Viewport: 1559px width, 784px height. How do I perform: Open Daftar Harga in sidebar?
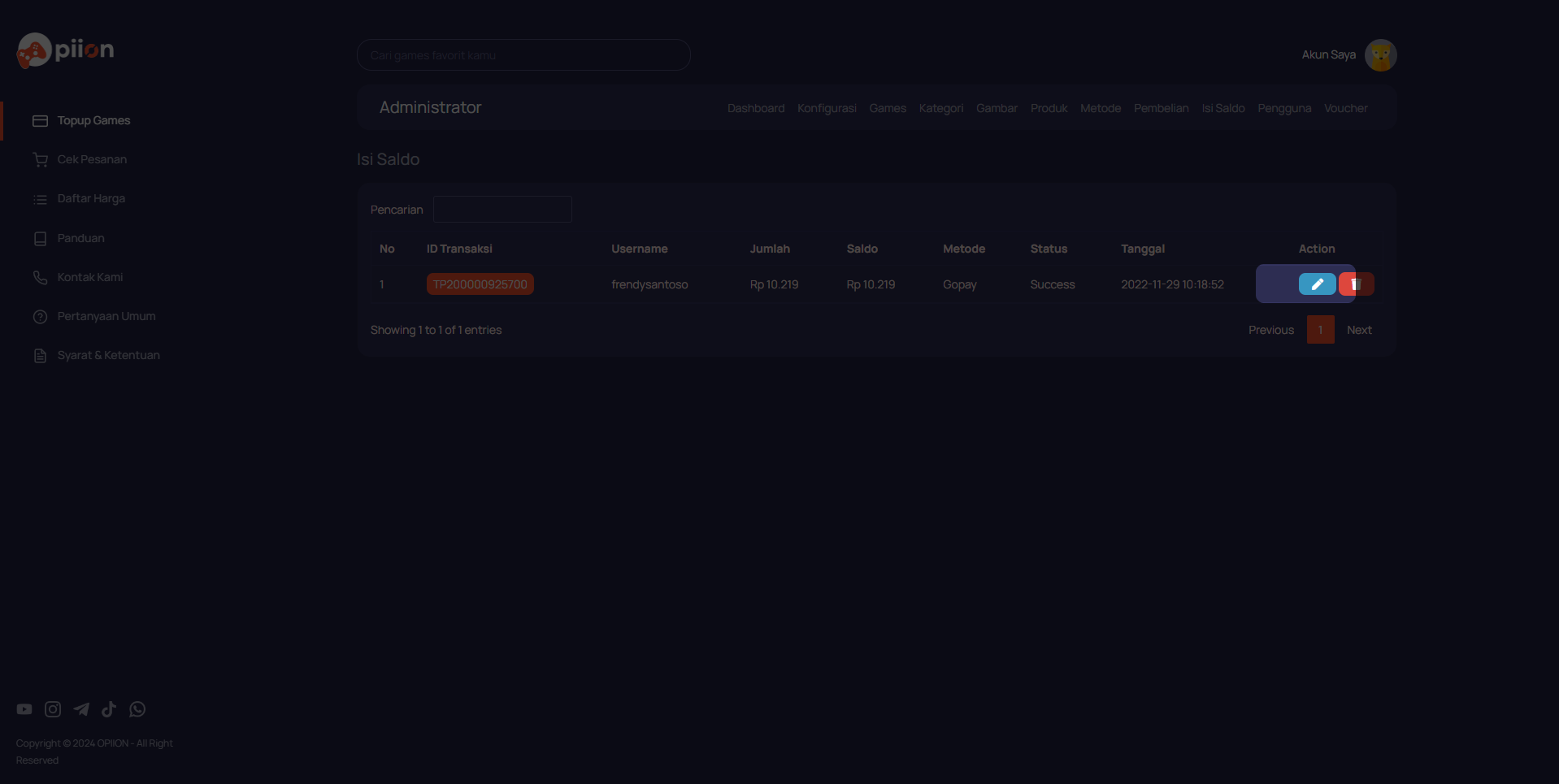point(91,198)
